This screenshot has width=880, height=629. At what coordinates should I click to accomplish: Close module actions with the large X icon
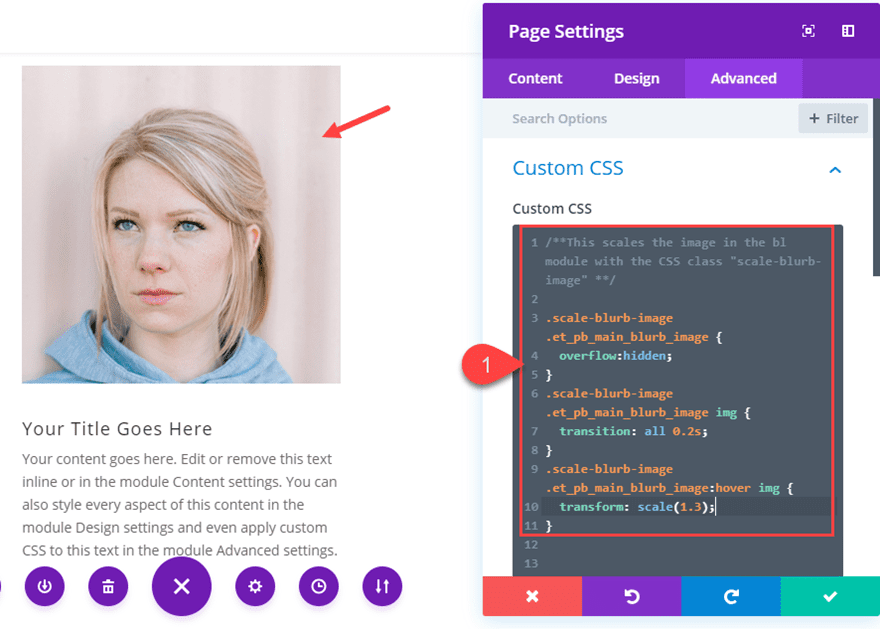point(181,587)
